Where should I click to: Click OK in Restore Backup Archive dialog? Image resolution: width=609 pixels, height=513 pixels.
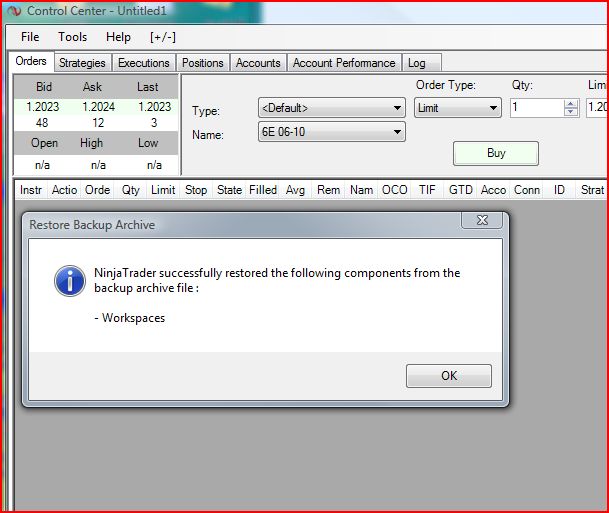click(449, 376)
